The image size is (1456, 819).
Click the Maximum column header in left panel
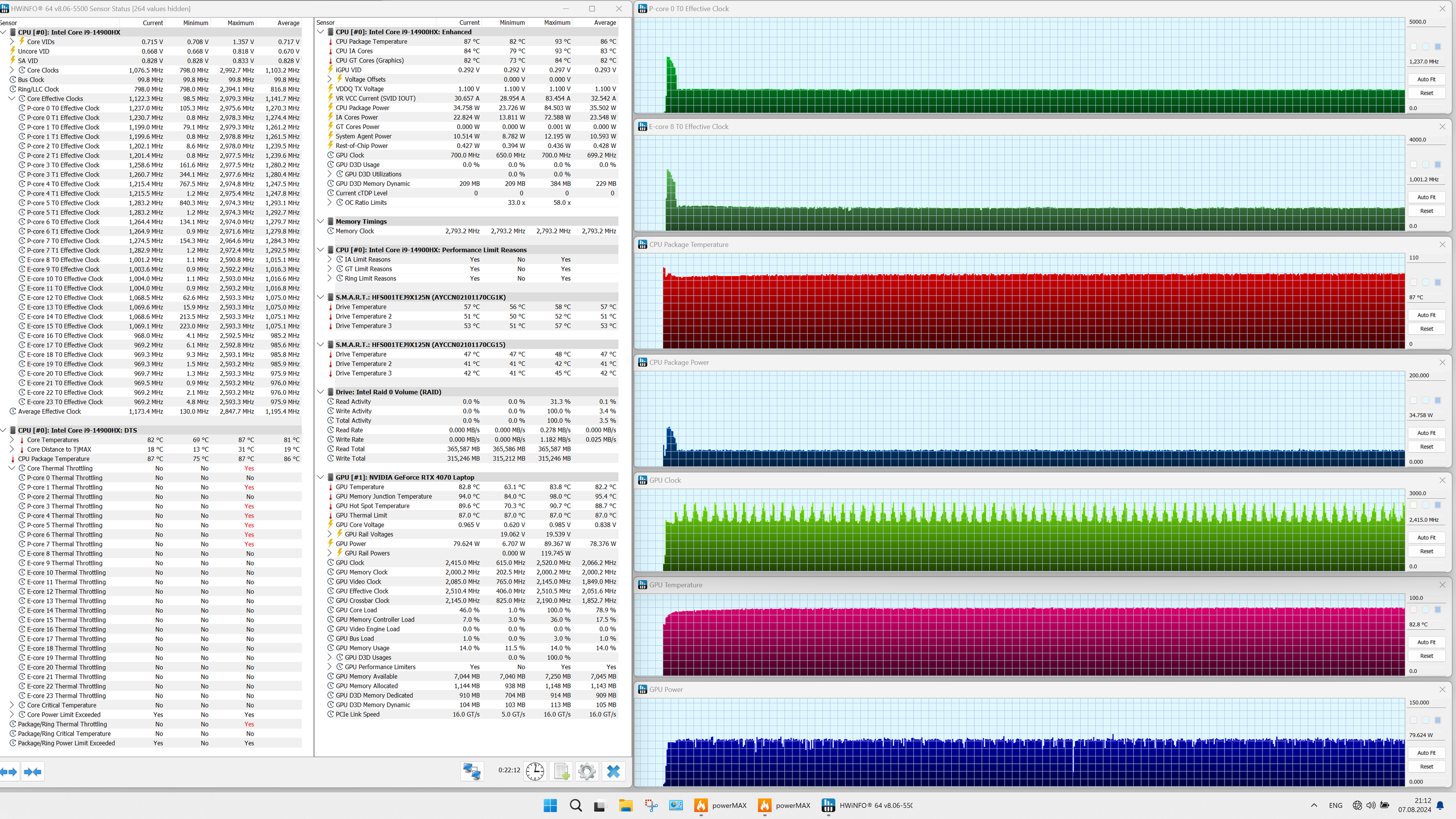240,23
